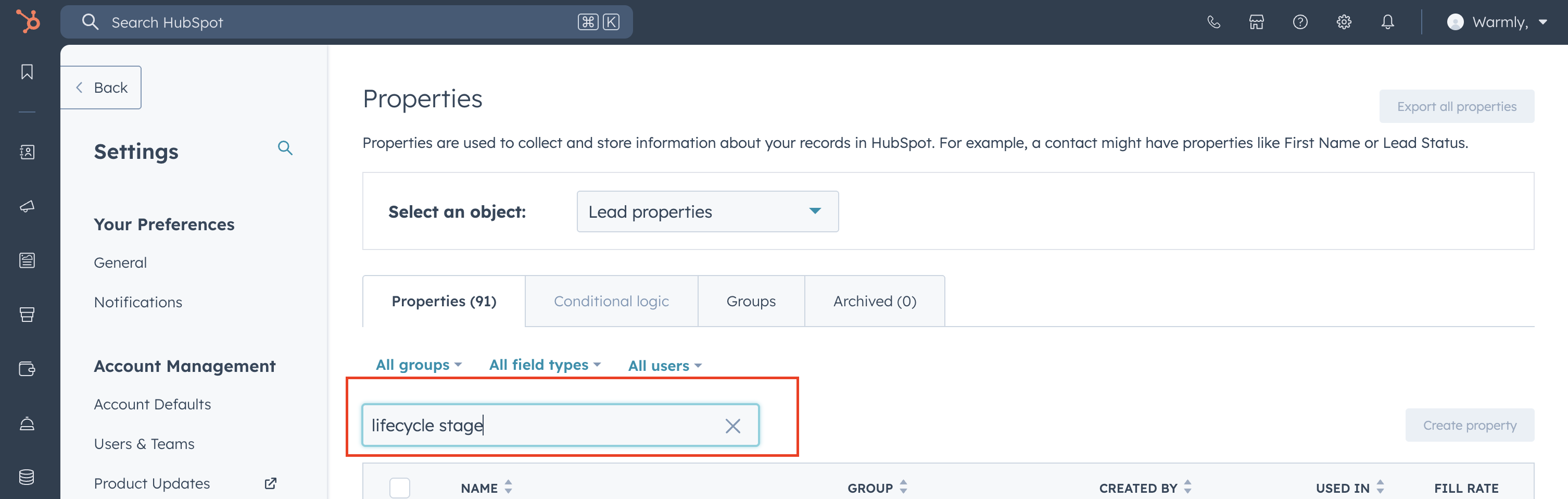
Task: Clear the lifecycle stage search text
Action: (x=732, y=425)
